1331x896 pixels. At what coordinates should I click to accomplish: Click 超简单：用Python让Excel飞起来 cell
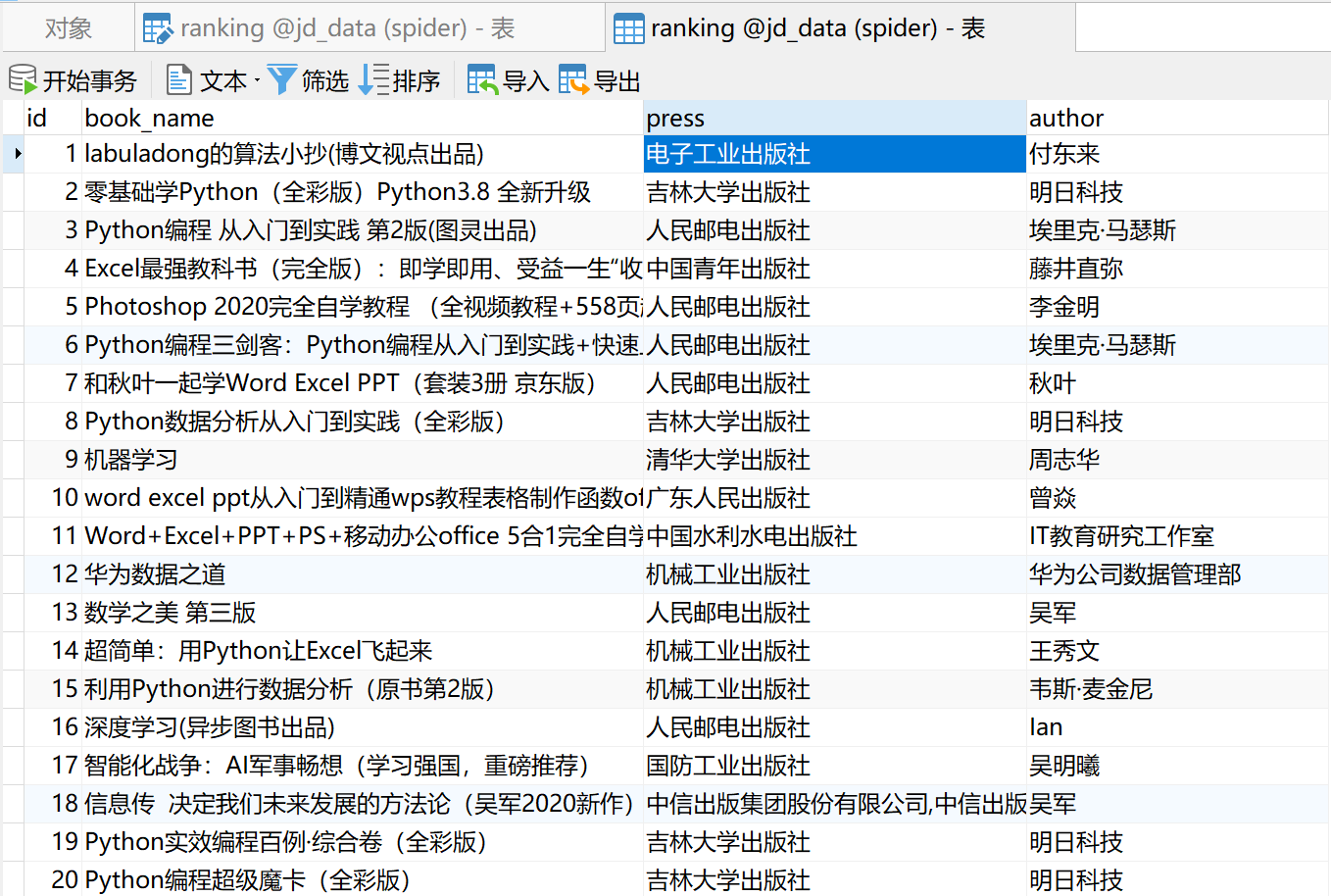[x=362, y=651]
